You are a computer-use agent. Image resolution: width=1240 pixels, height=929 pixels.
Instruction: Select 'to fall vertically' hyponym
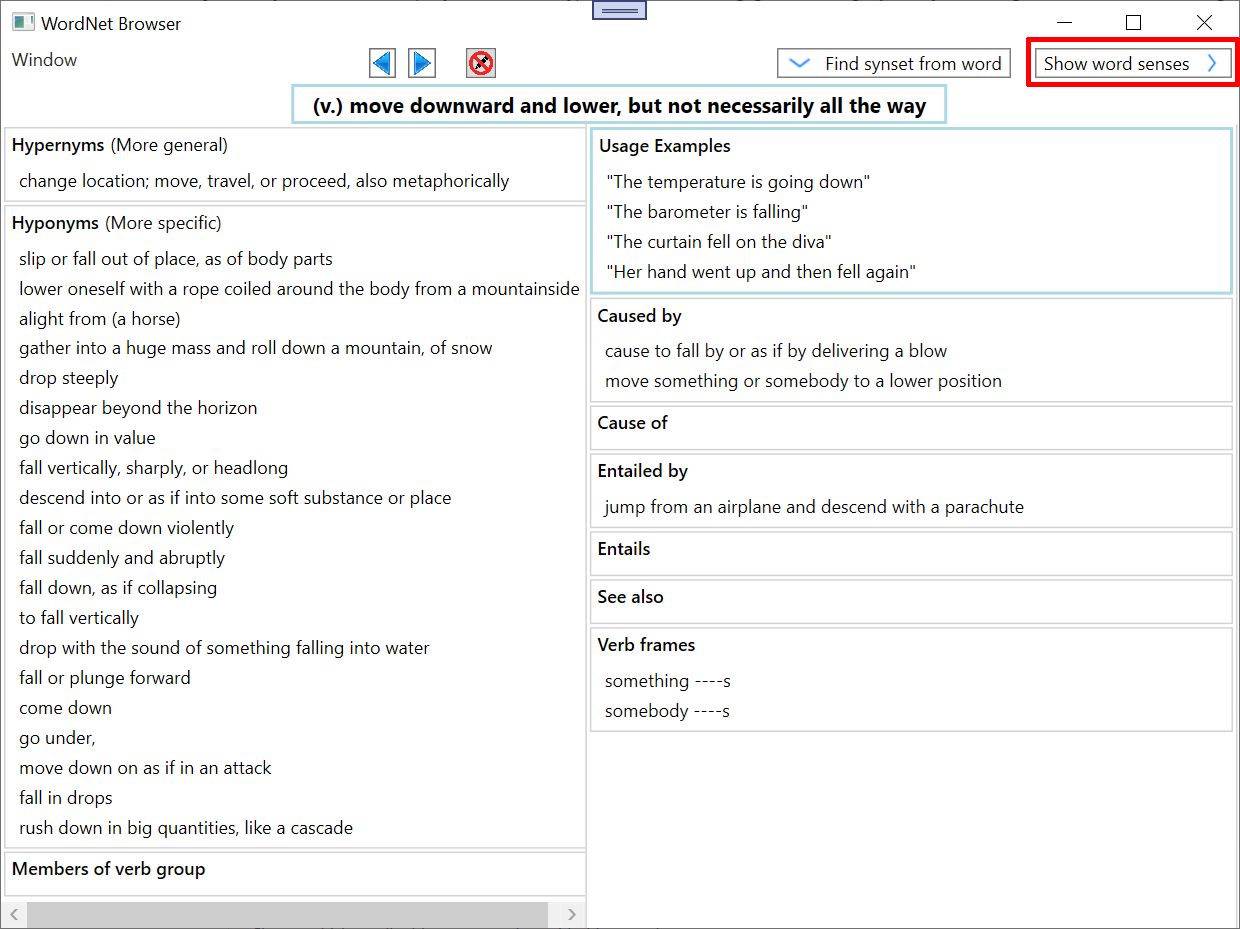79,618
